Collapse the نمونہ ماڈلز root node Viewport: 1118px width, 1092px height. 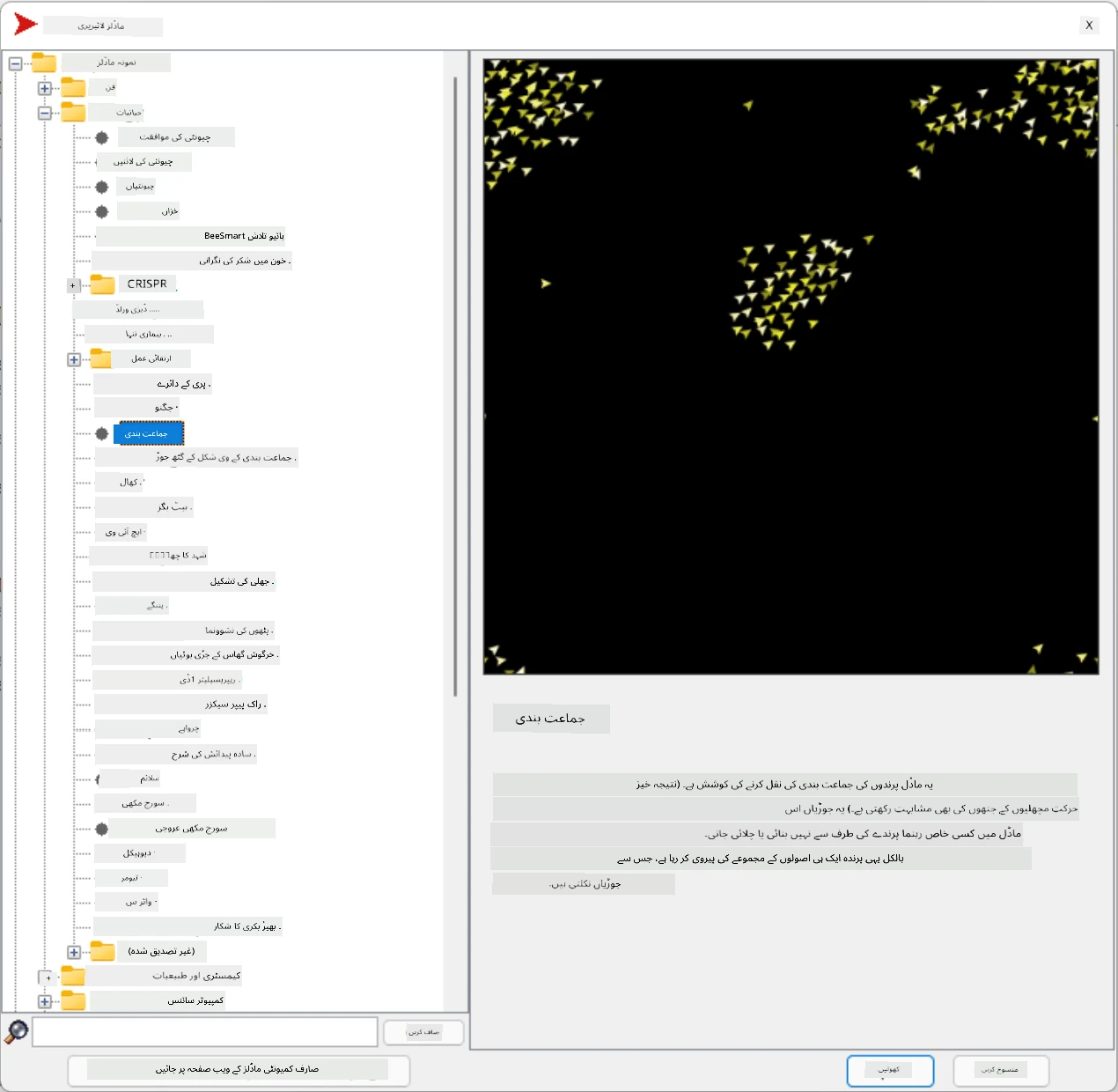pos(16,63)
